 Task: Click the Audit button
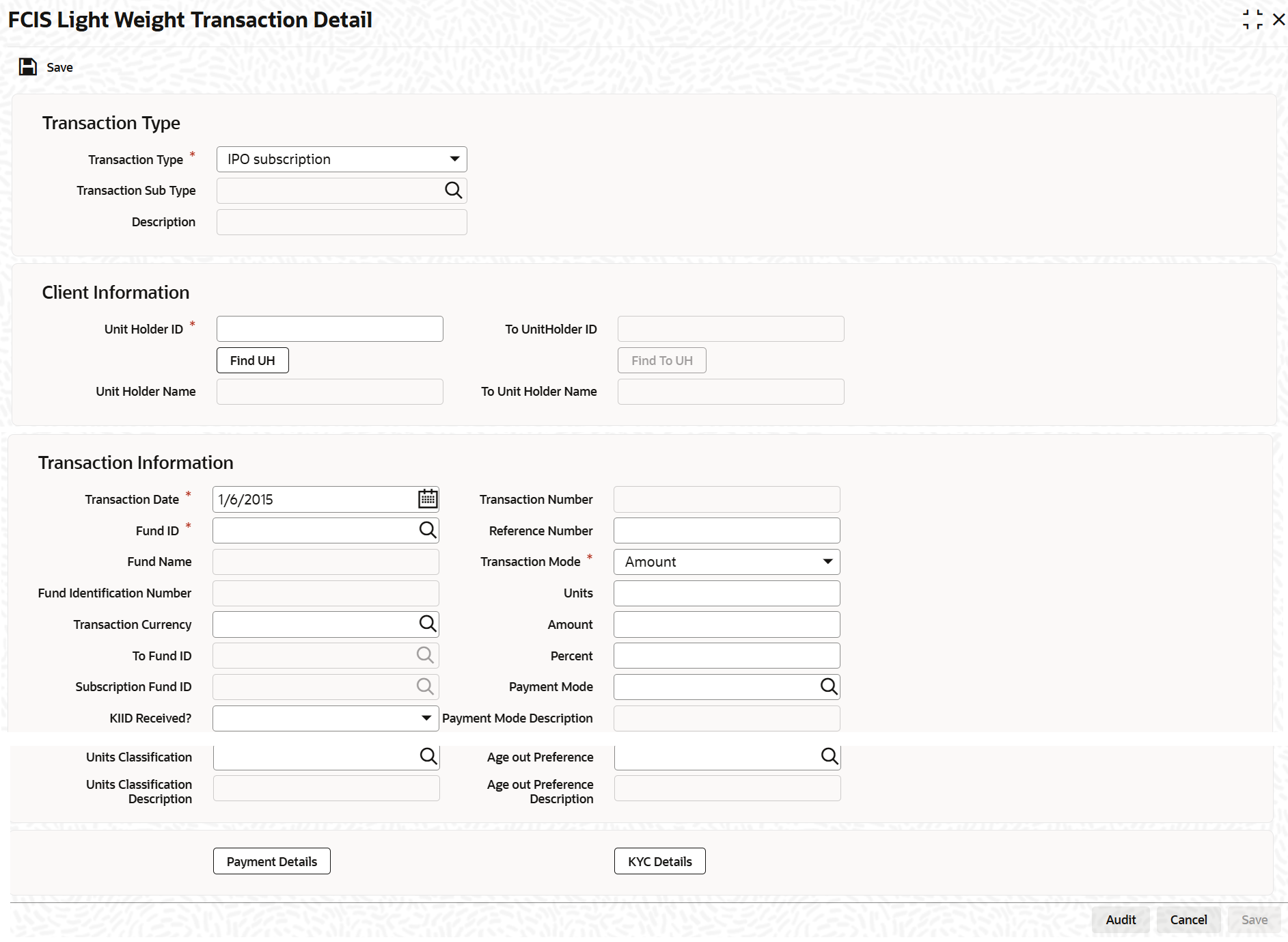[x=1121, y=920]
